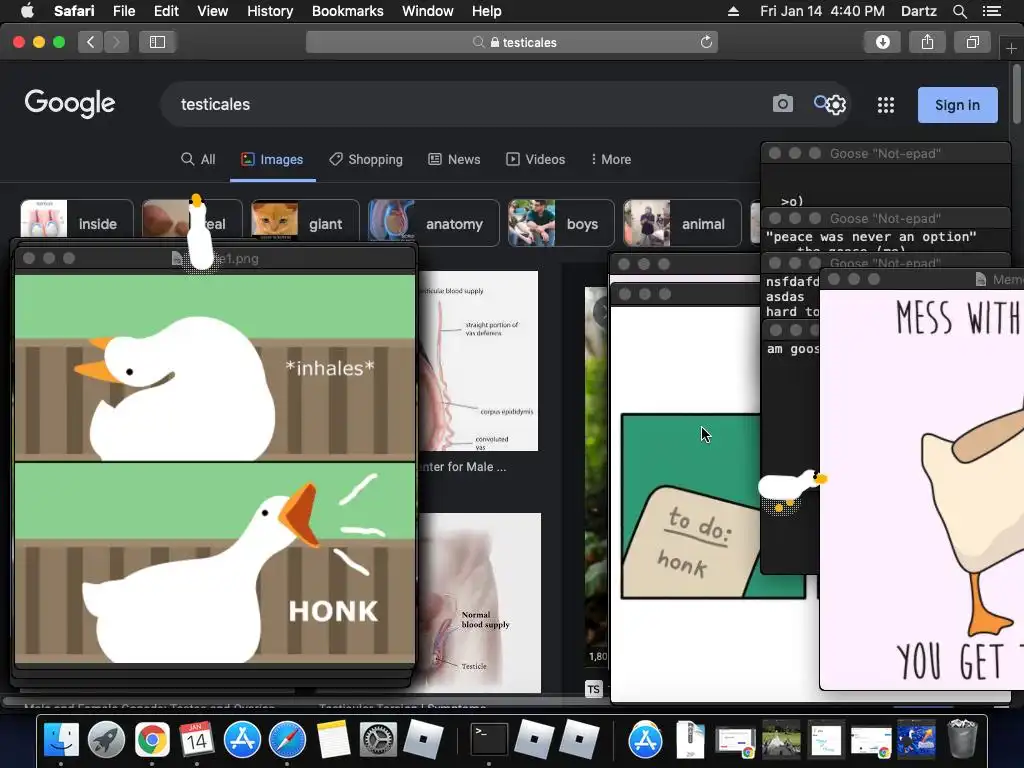
Task: Switch to the Shopping tab
Action: pos(366,159)
